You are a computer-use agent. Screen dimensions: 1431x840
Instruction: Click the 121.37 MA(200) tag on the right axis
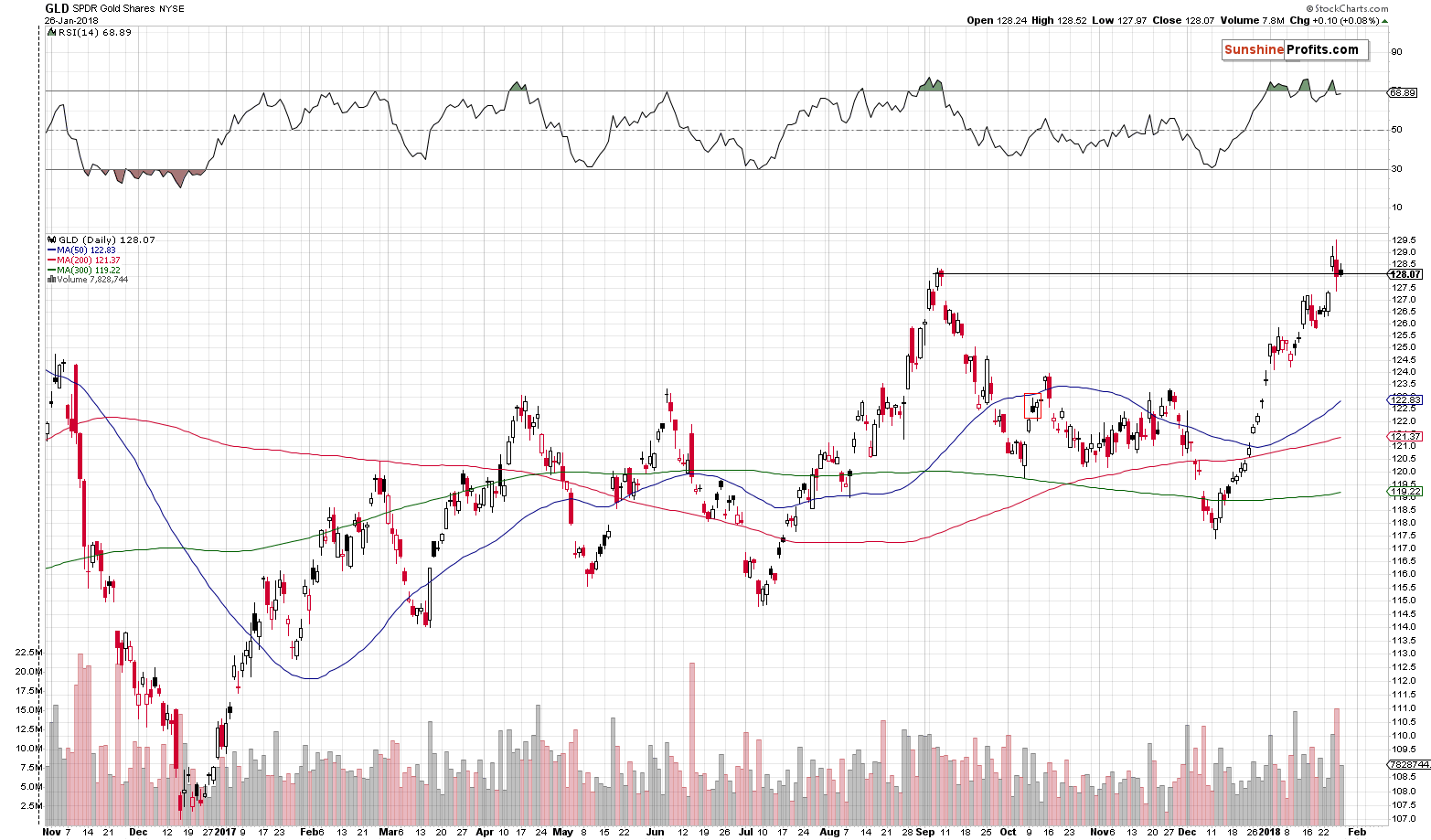tap(1405, 437)
